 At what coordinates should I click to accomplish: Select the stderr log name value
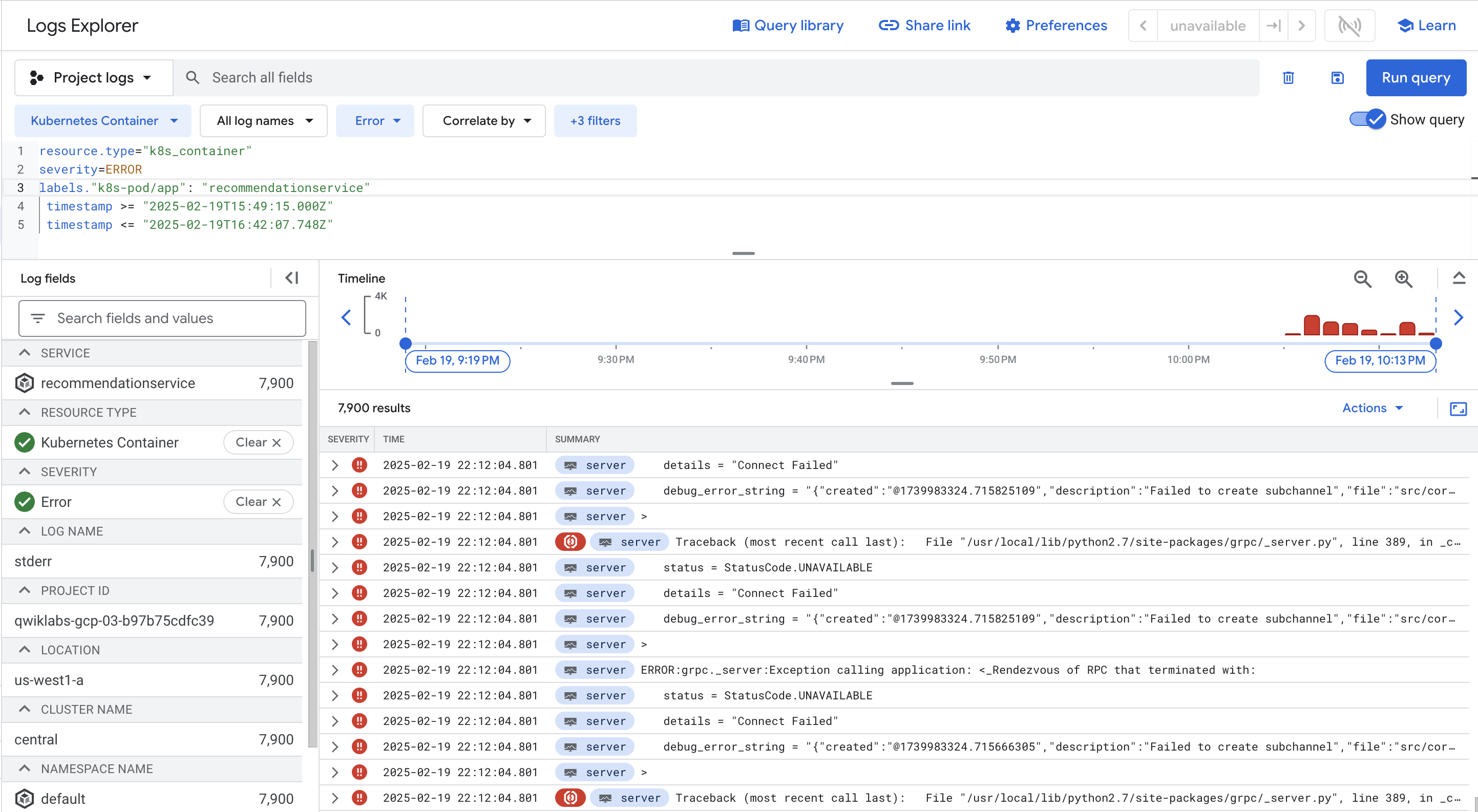click(x=153, y=562)
